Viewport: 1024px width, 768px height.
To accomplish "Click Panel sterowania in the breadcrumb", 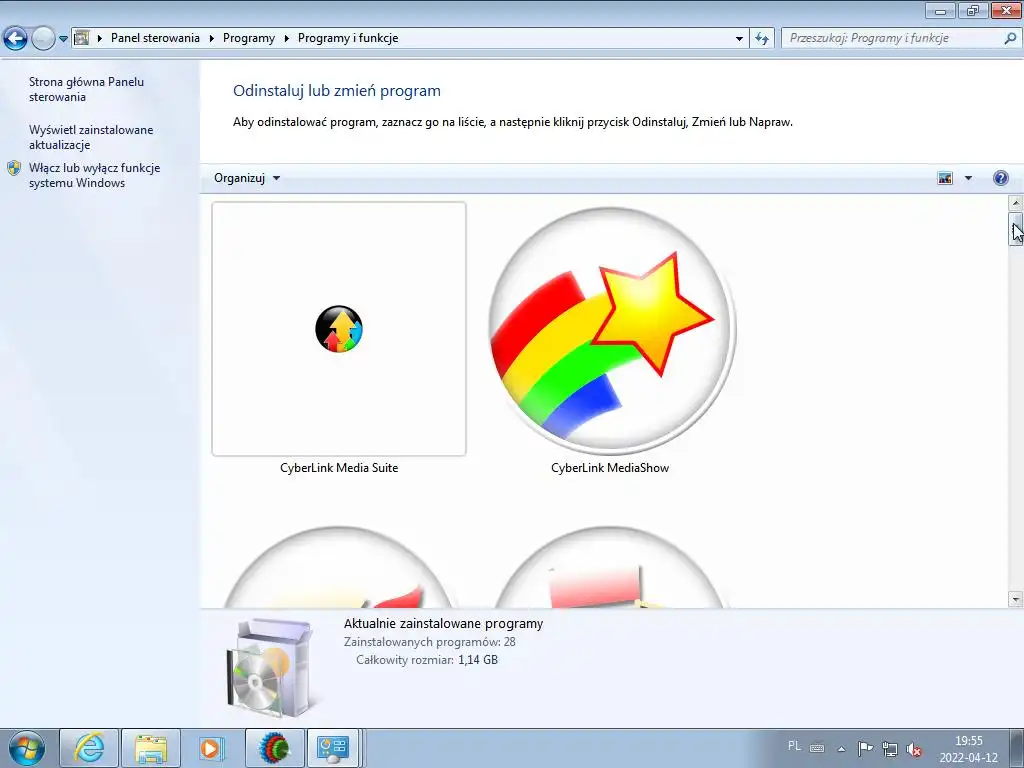I will (x=155, y=38).
